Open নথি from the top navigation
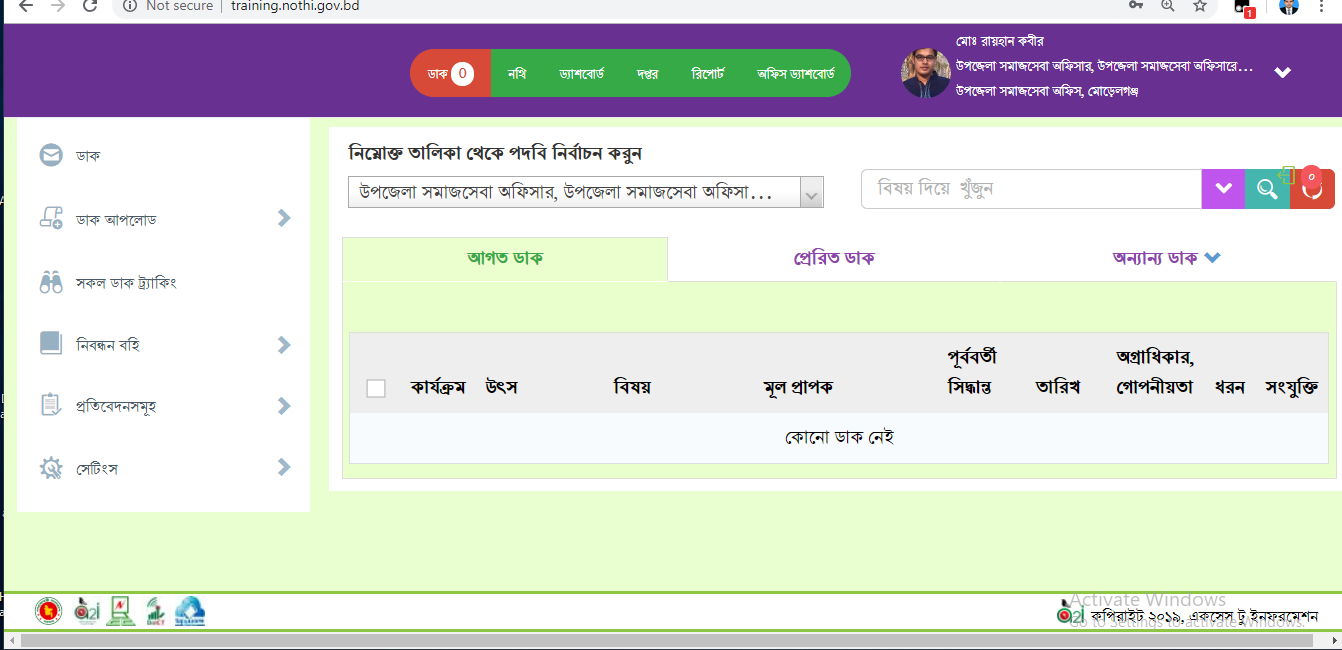The height and width of the screenshot is (650, 1342). (x=517, y=74)
